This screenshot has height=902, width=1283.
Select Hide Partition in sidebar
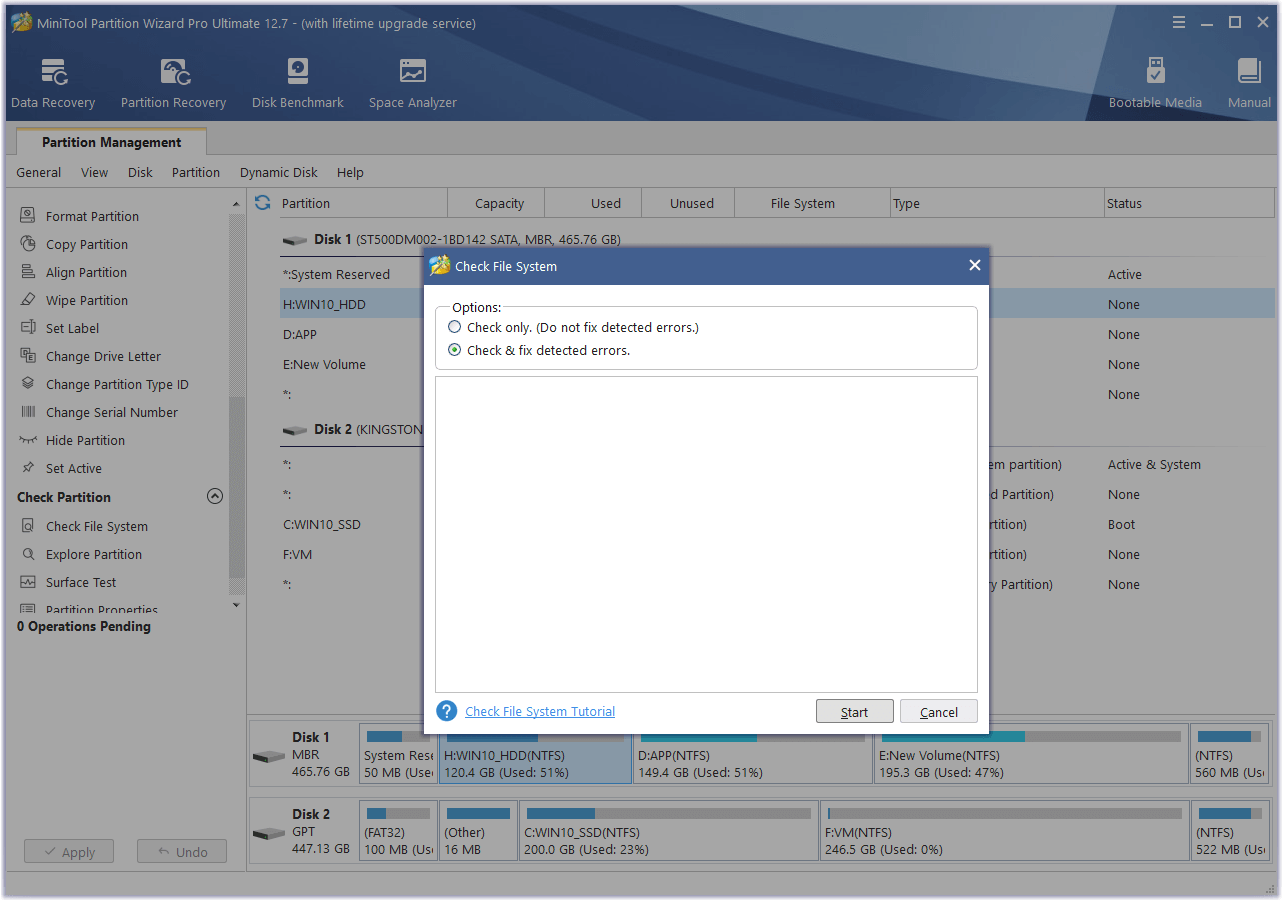[85, 440]
